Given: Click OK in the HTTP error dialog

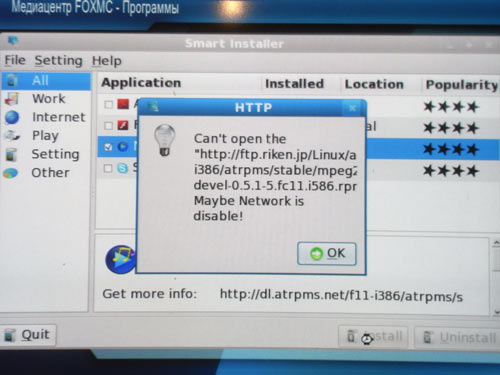Looking at the screenshot, I should [327, 254].
